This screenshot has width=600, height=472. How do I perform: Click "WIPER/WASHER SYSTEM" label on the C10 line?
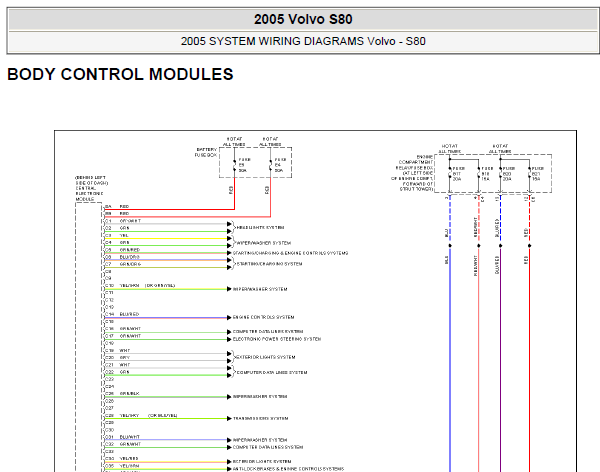pos(260,289)
